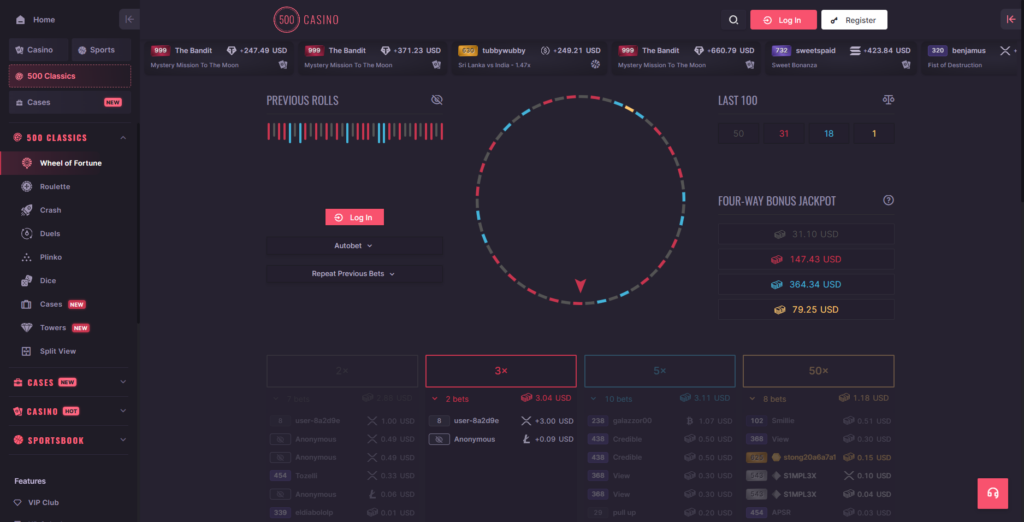Collapse the 500 CLASSICS section
The width and height of the screenshot is (1024, 522).
pos(123,138)
